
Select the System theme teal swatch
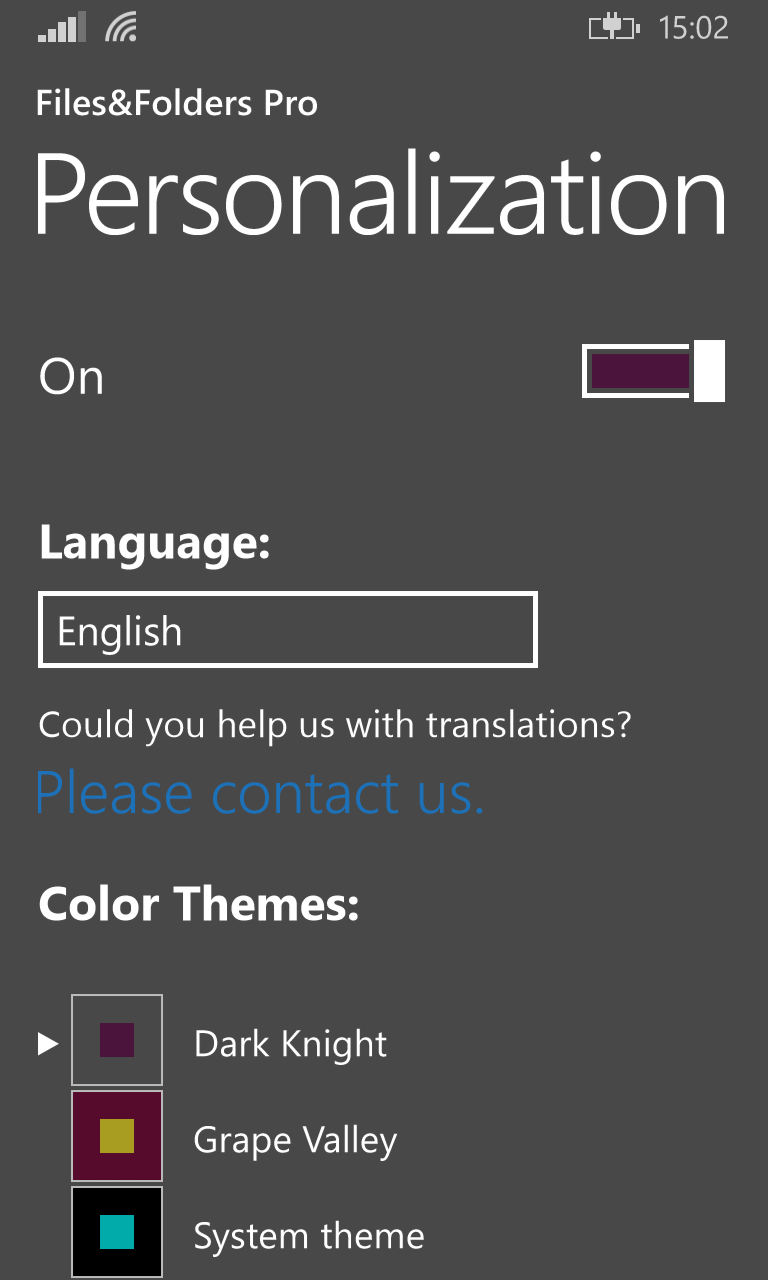click(x=117, y=1232)
